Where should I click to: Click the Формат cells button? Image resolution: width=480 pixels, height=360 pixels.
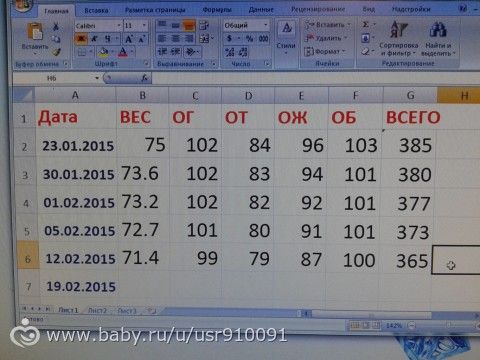(325, 52)
